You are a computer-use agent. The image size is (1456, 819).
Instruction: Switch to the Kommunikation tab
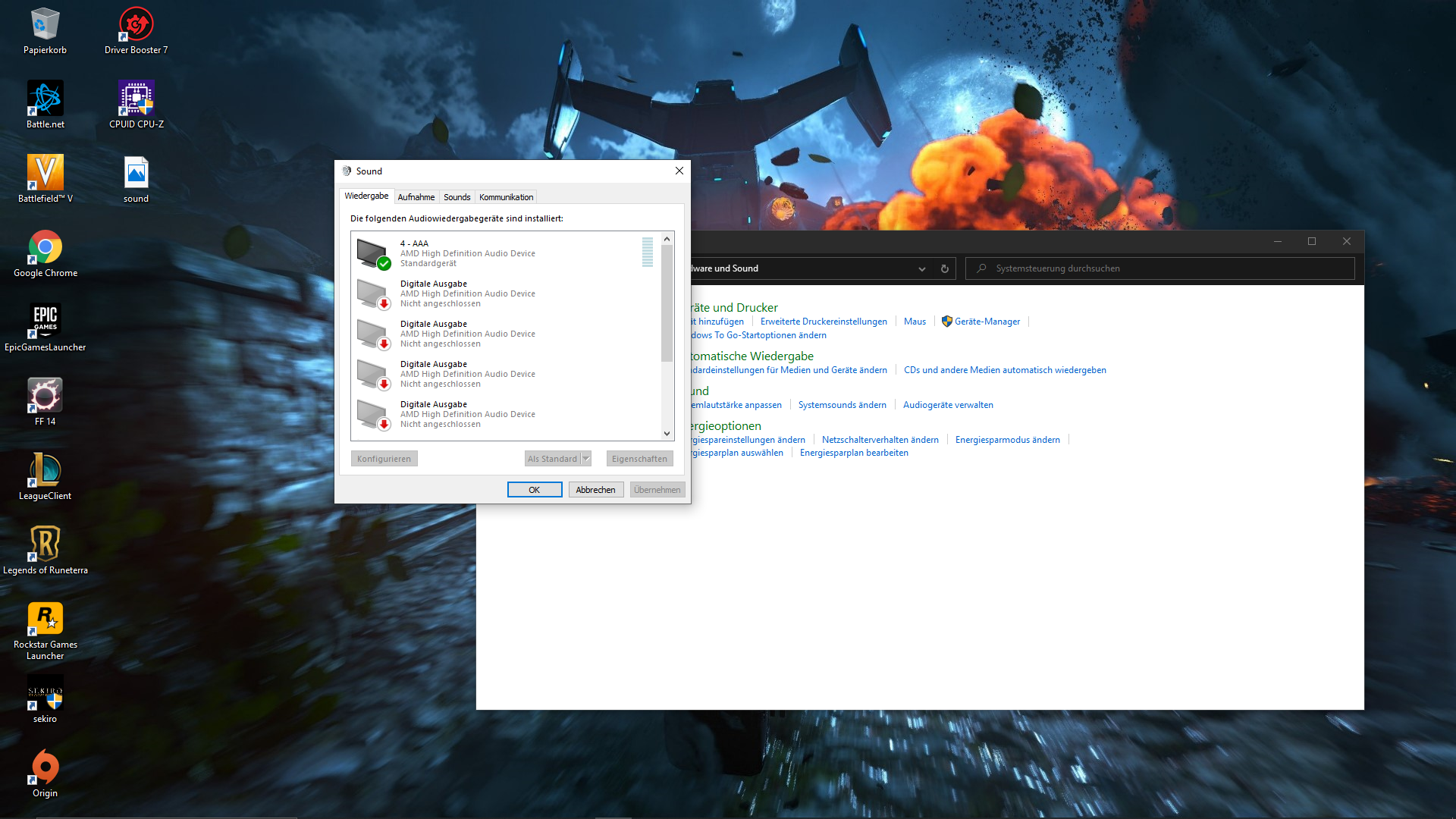[506, 197]
